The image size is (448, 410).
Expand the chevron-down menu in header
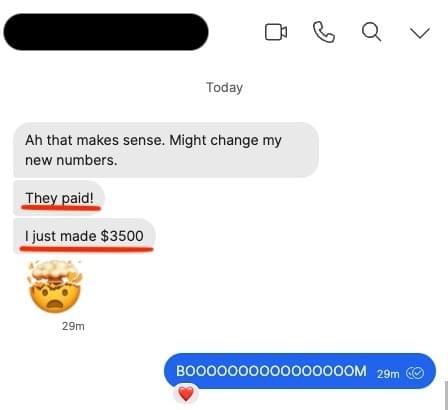[x=420, y=33]
